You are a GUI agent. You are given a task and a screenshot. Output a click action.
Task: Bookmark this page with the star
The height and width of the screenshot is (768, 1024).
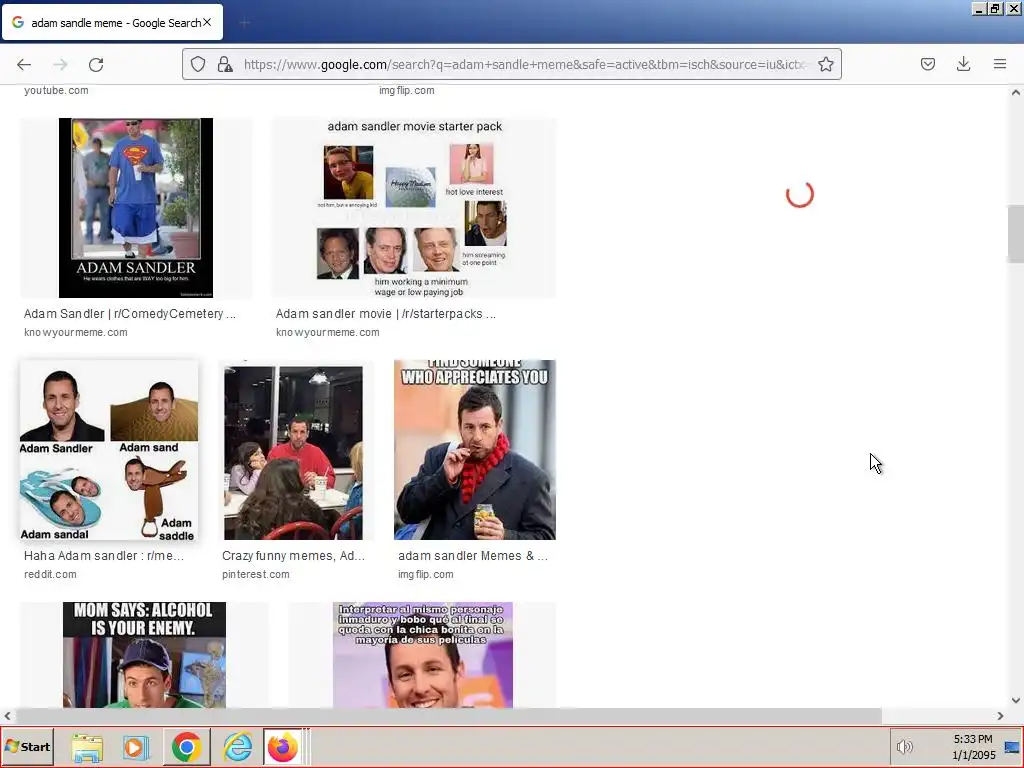[x=825, y=64]
